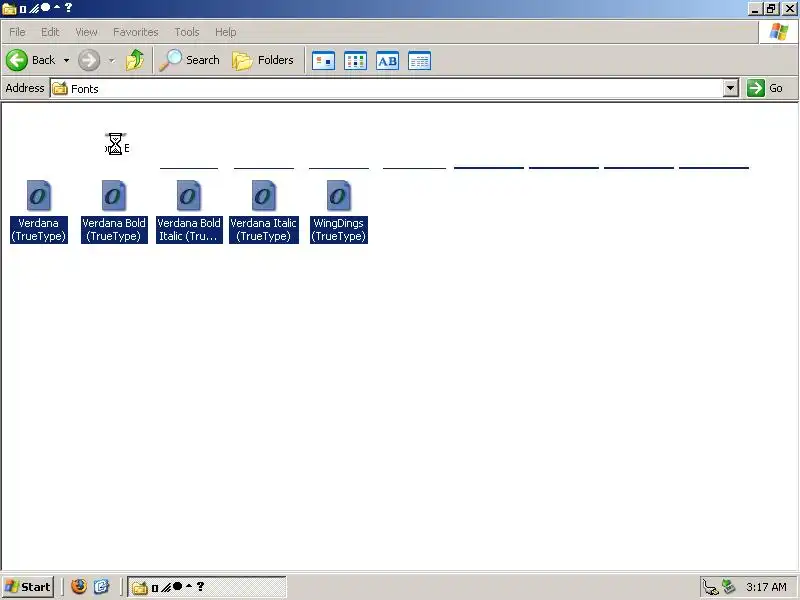Select the Verdana Bold font icon
The width and height of the screenshot is (800, 600).
click(x=114, y=195)
